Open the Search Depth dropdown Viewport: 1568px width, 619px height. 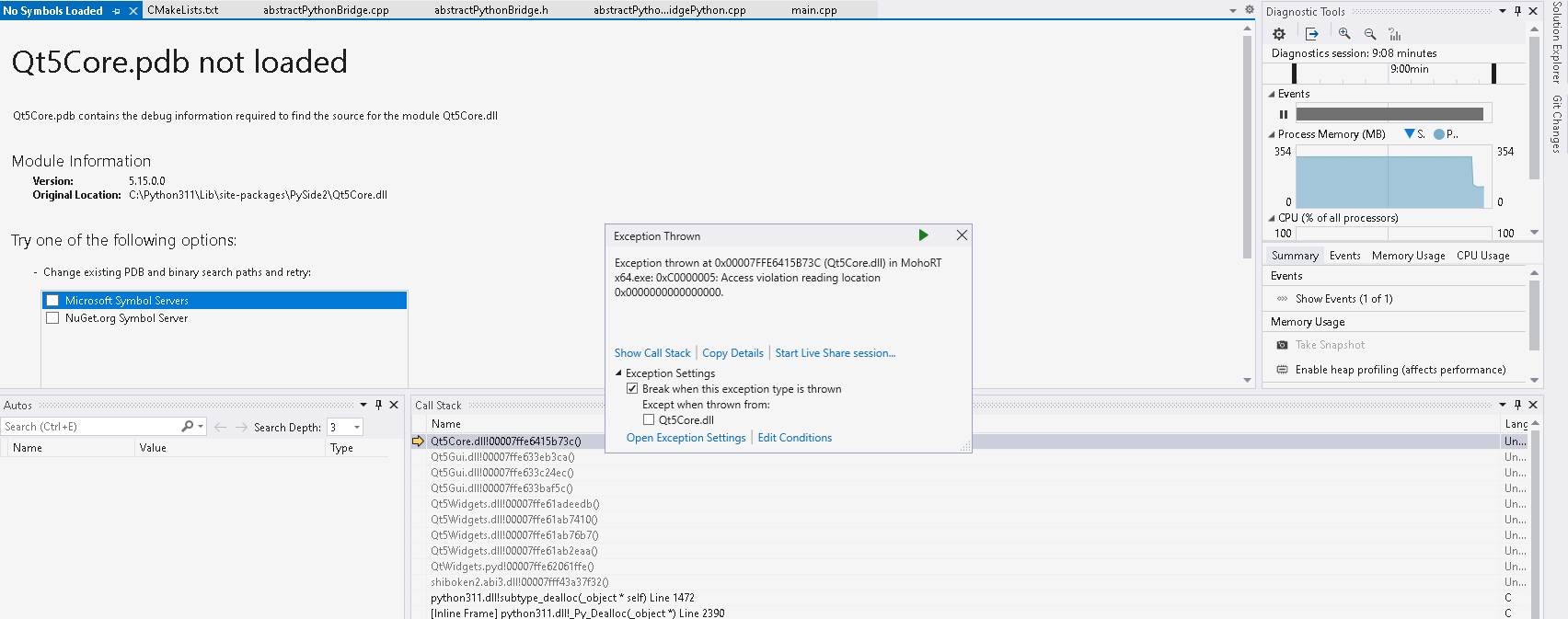tap(357, 427)
